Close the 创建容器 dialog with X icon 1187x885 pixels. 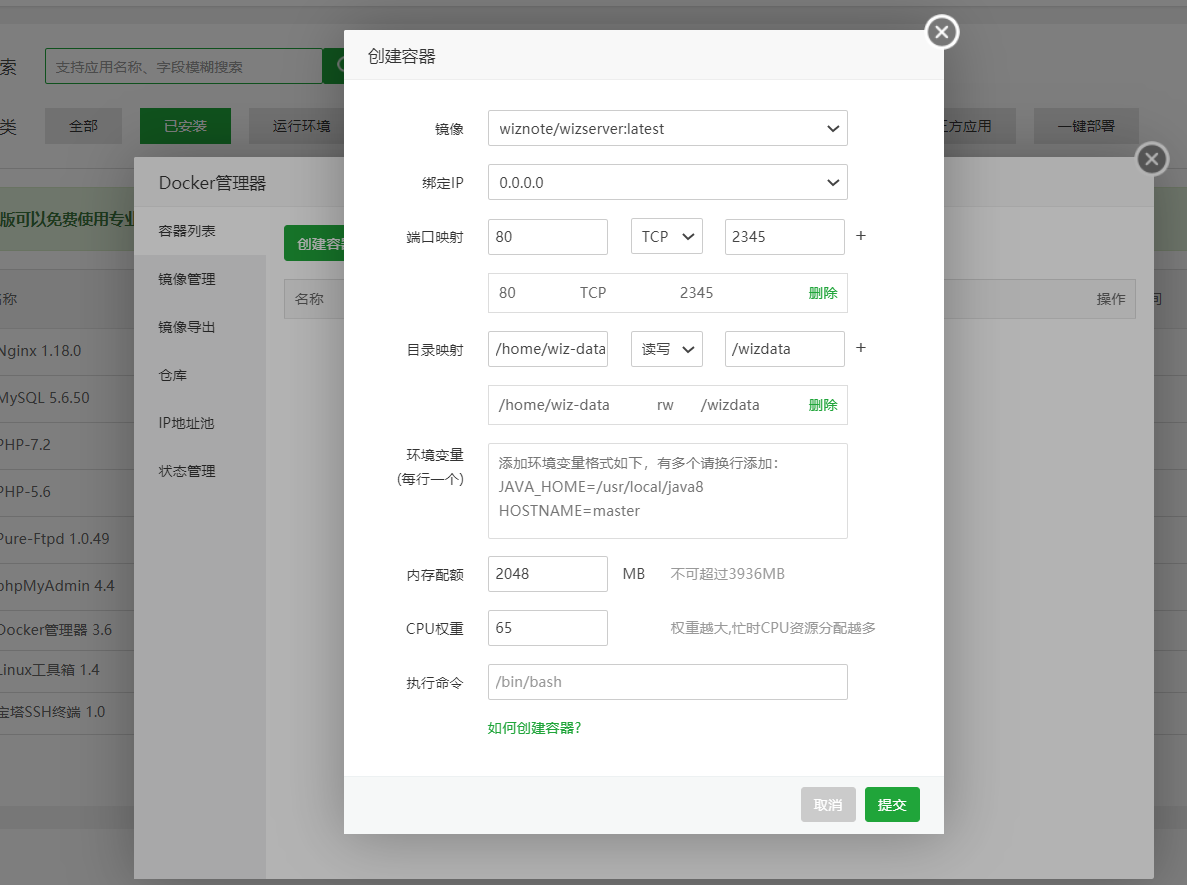pyautogui.click(x=941, y=33)
